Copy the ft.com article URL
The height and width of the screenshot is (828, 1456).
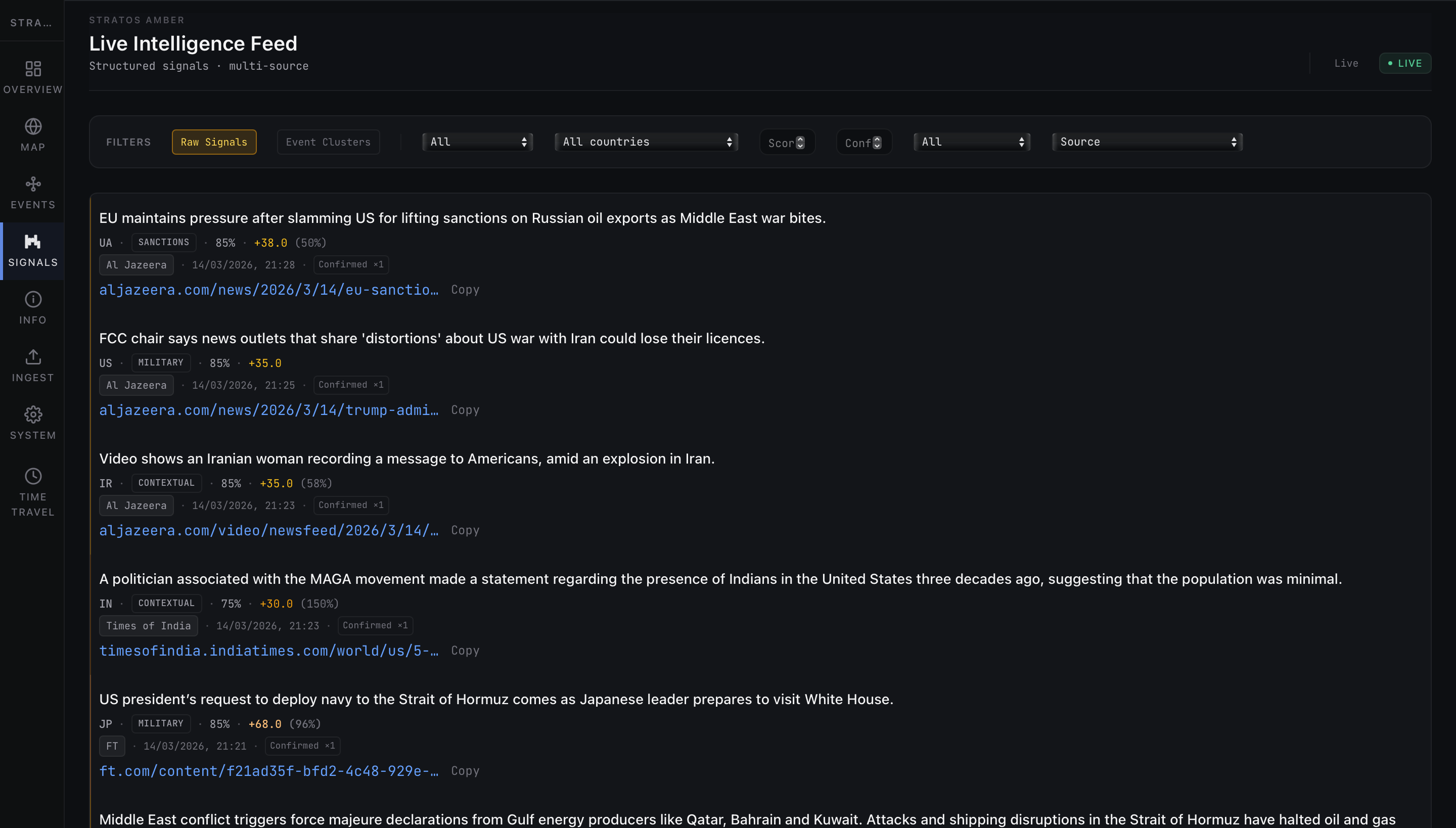tap(465, 771)
